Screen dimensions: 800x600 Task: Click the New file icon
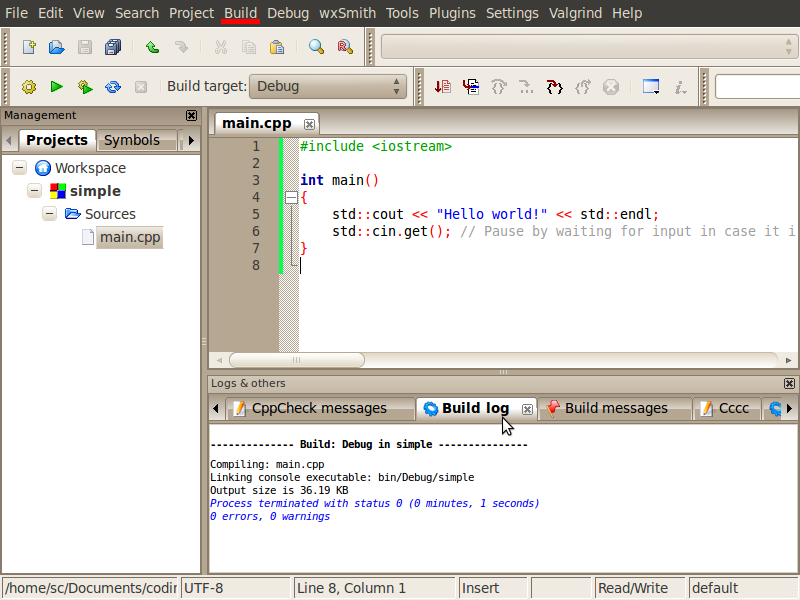click(x=29, y=47)
